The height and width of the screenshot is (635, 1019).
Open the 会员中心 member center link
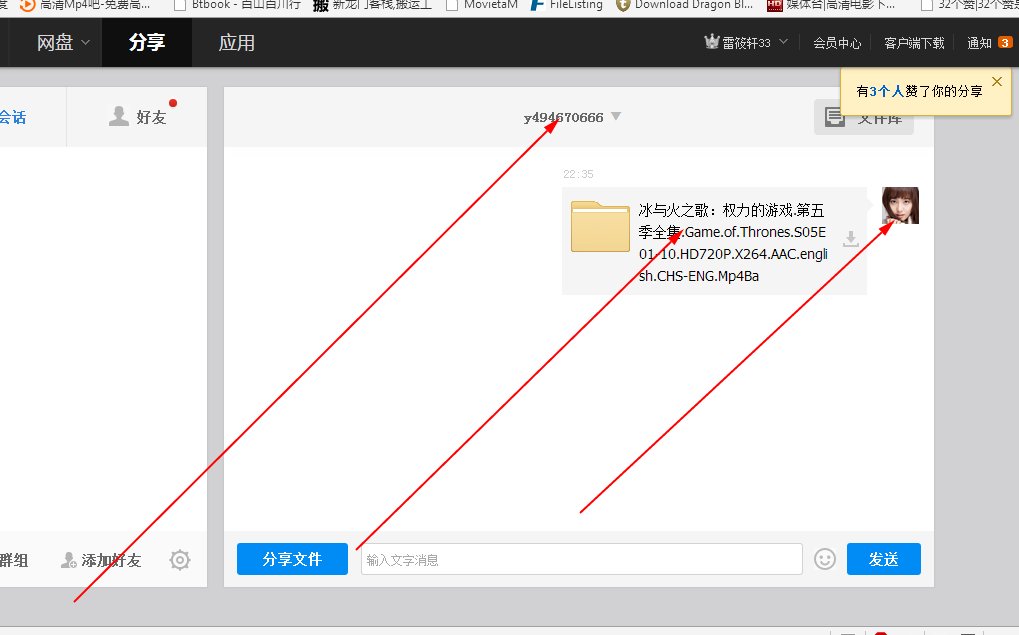point(836,43)
